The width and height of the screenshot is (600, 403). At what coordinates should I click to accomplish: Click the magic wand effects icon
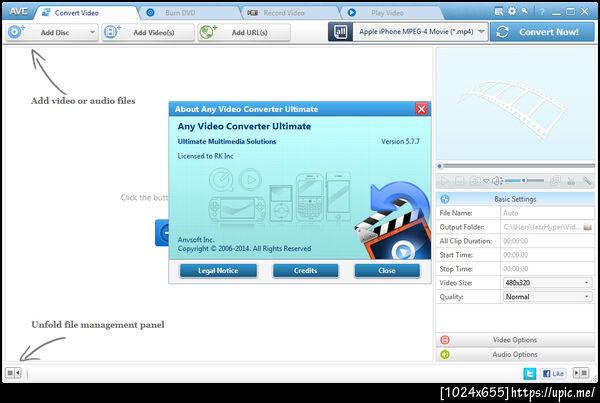coord(587,181)
